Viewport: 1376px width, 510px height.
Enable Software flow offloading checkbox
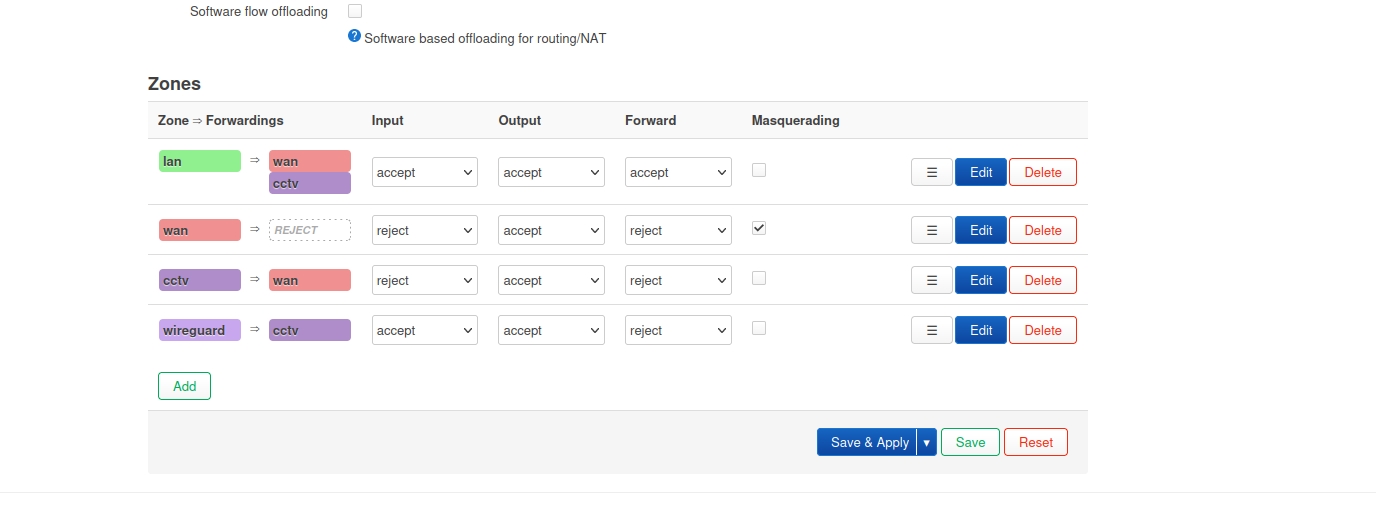point(355,11)
